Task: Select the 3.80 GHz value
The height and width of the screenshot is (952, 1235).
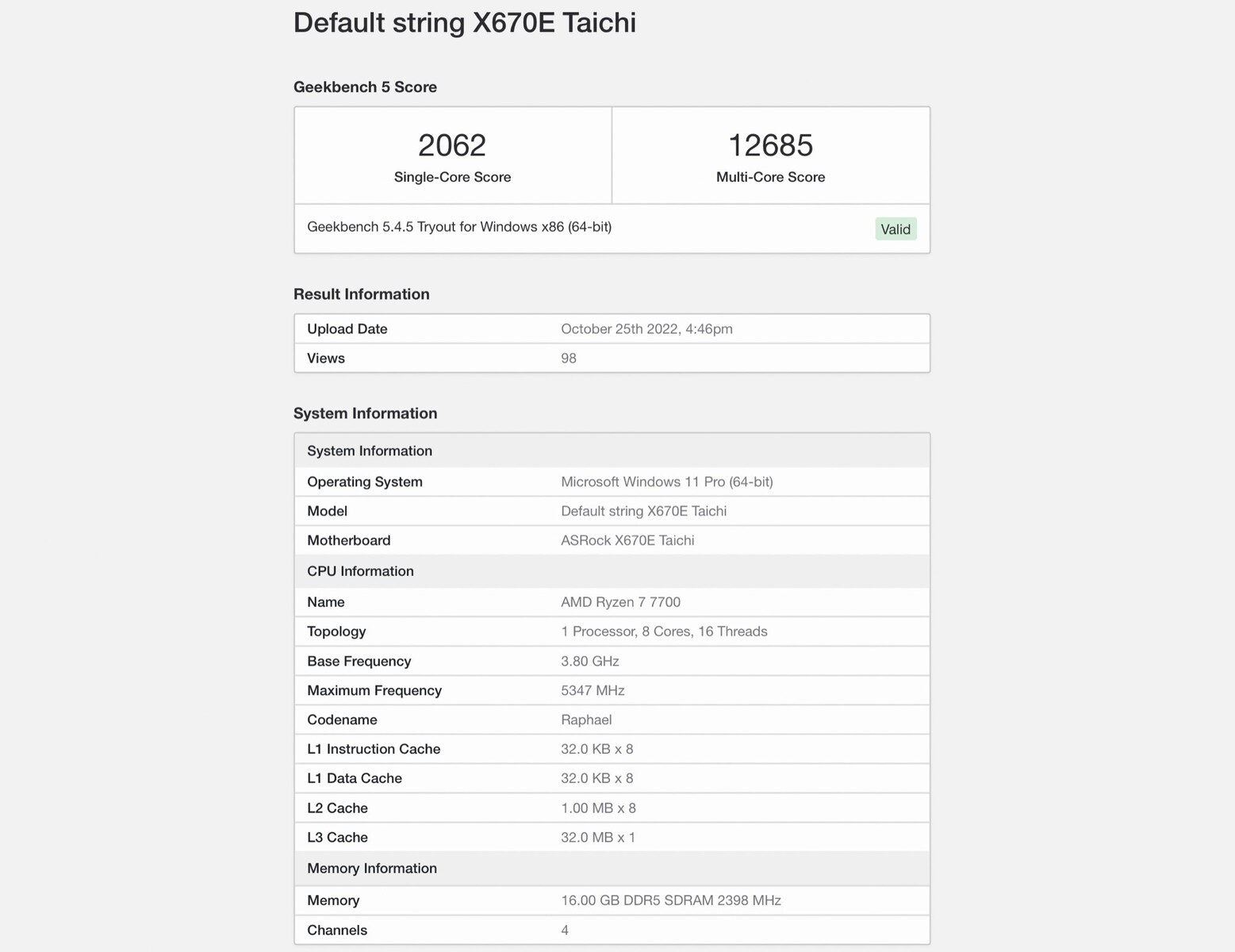Action: [x=590, y=662]
